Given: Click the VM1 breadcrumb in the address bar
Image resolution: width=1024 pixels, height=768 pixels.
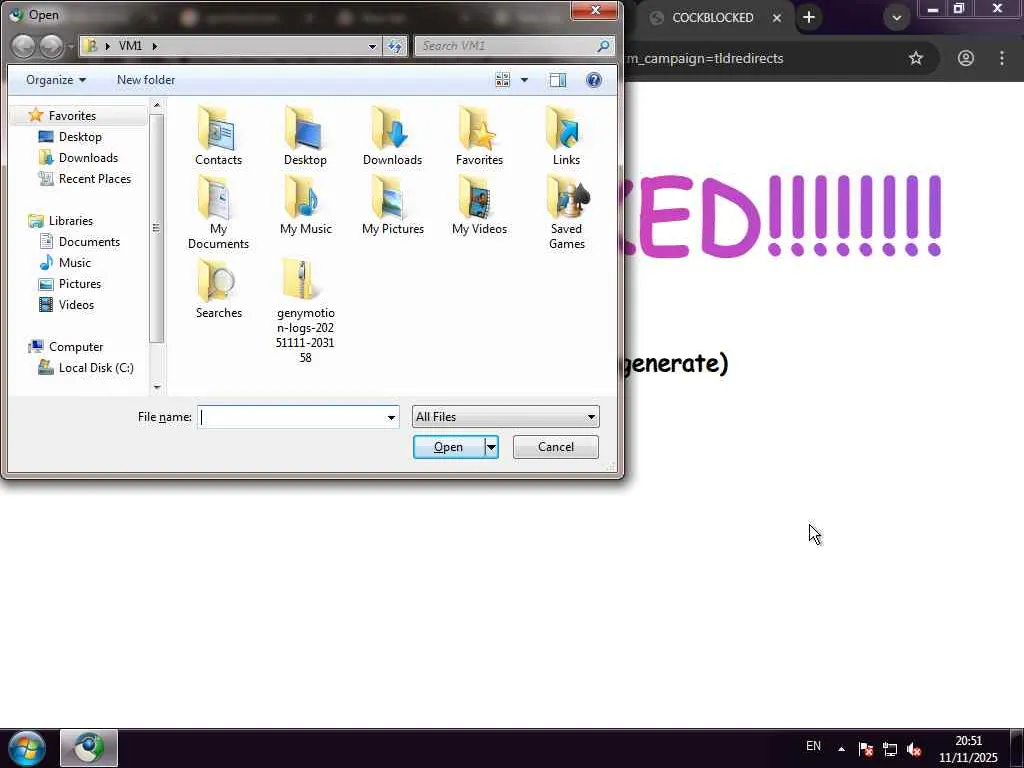Looking at the screenshot, I should (x=130, y=46).
